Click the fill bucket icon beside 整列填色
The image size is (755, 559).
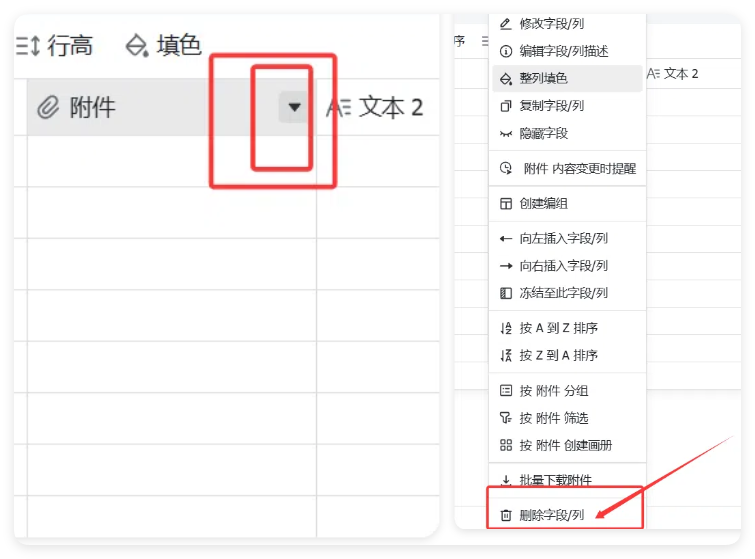(506, 78)
